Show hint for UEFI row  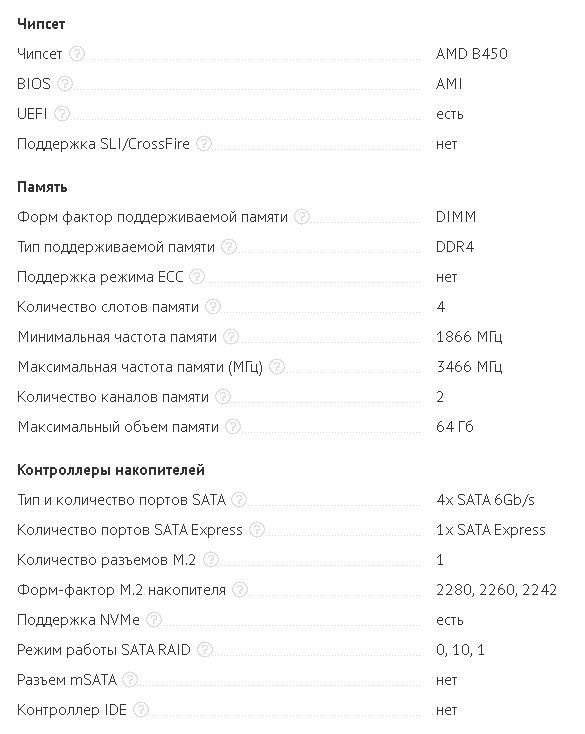pyautogui.click(x=62, y=114)
